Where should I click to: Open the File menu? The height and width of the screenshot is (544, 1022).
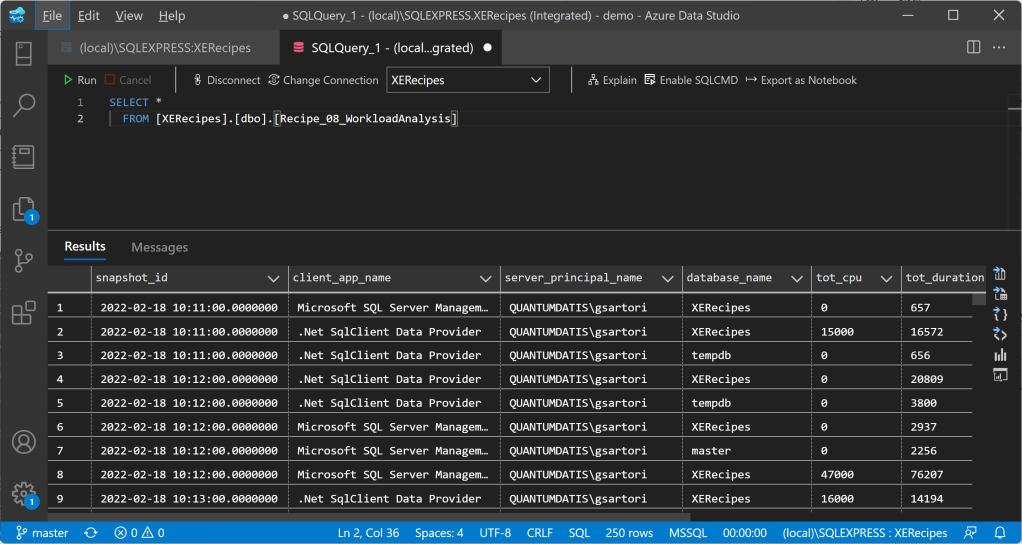point(52,16)
